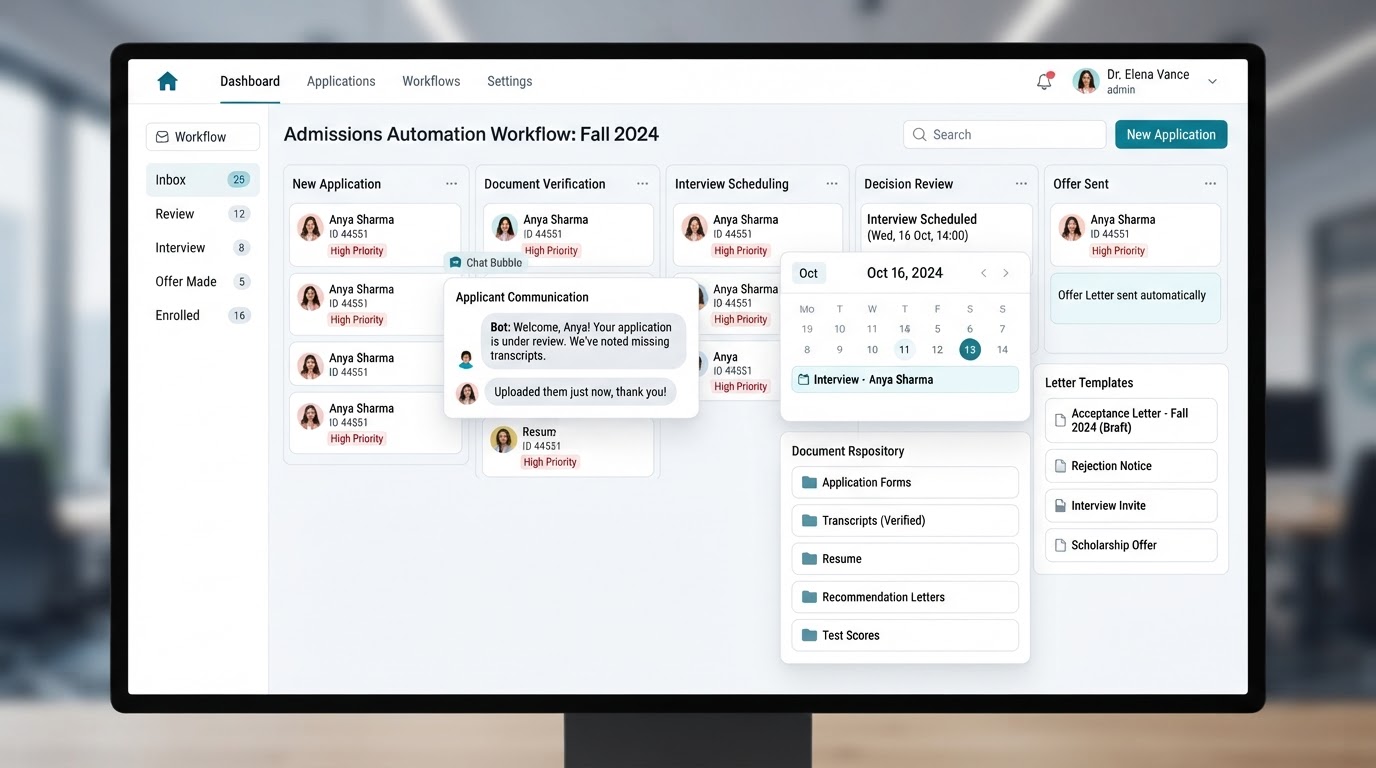Expand the user account menu chevron

1213,82
